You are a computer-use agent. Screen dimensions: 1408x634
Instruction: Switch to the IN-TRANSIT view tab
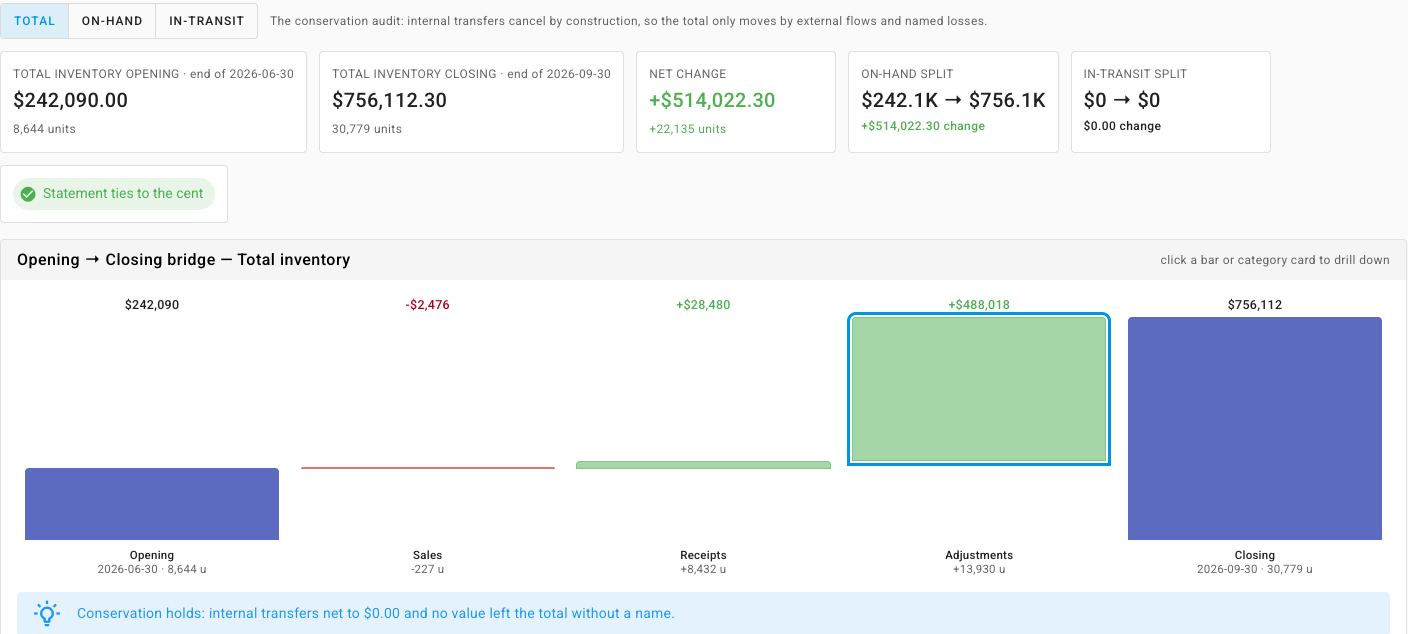[207, 21]
